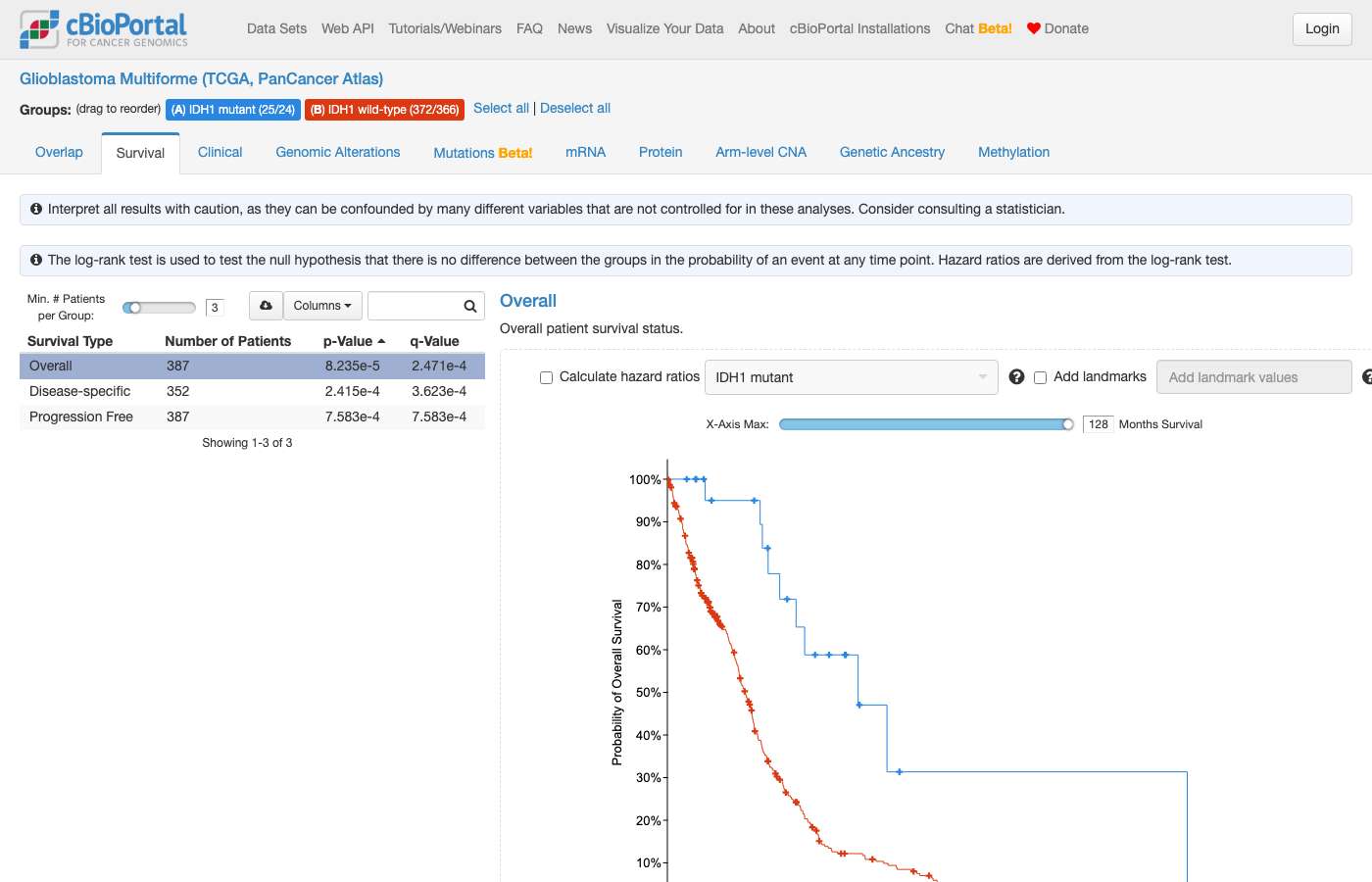Screen dimensions: 1372x882
Task: Open Tutorials/Webinars page
Action: [x=445, y=28]
